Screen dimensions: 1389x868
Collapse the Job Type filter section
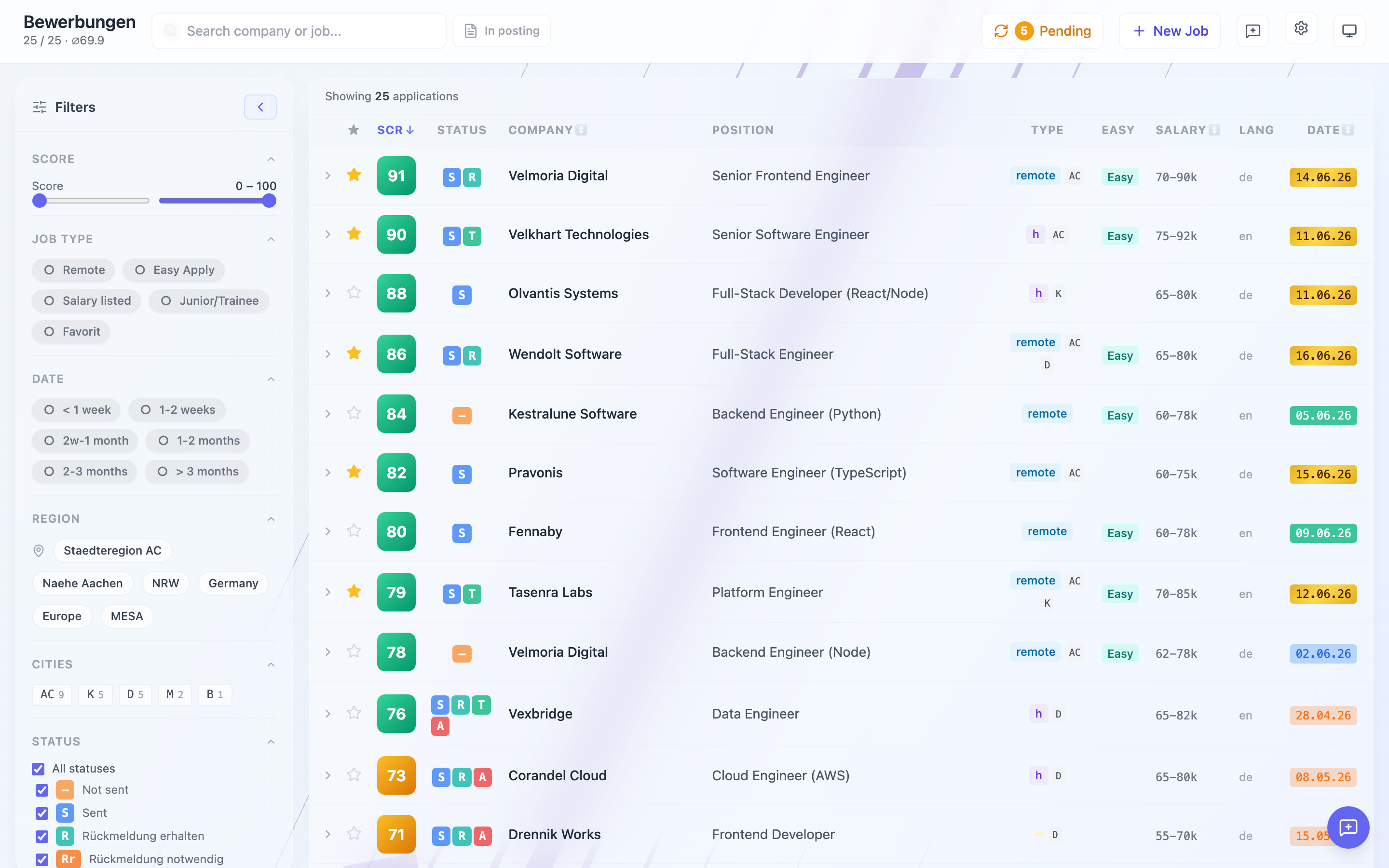click(x=271, y=239)
